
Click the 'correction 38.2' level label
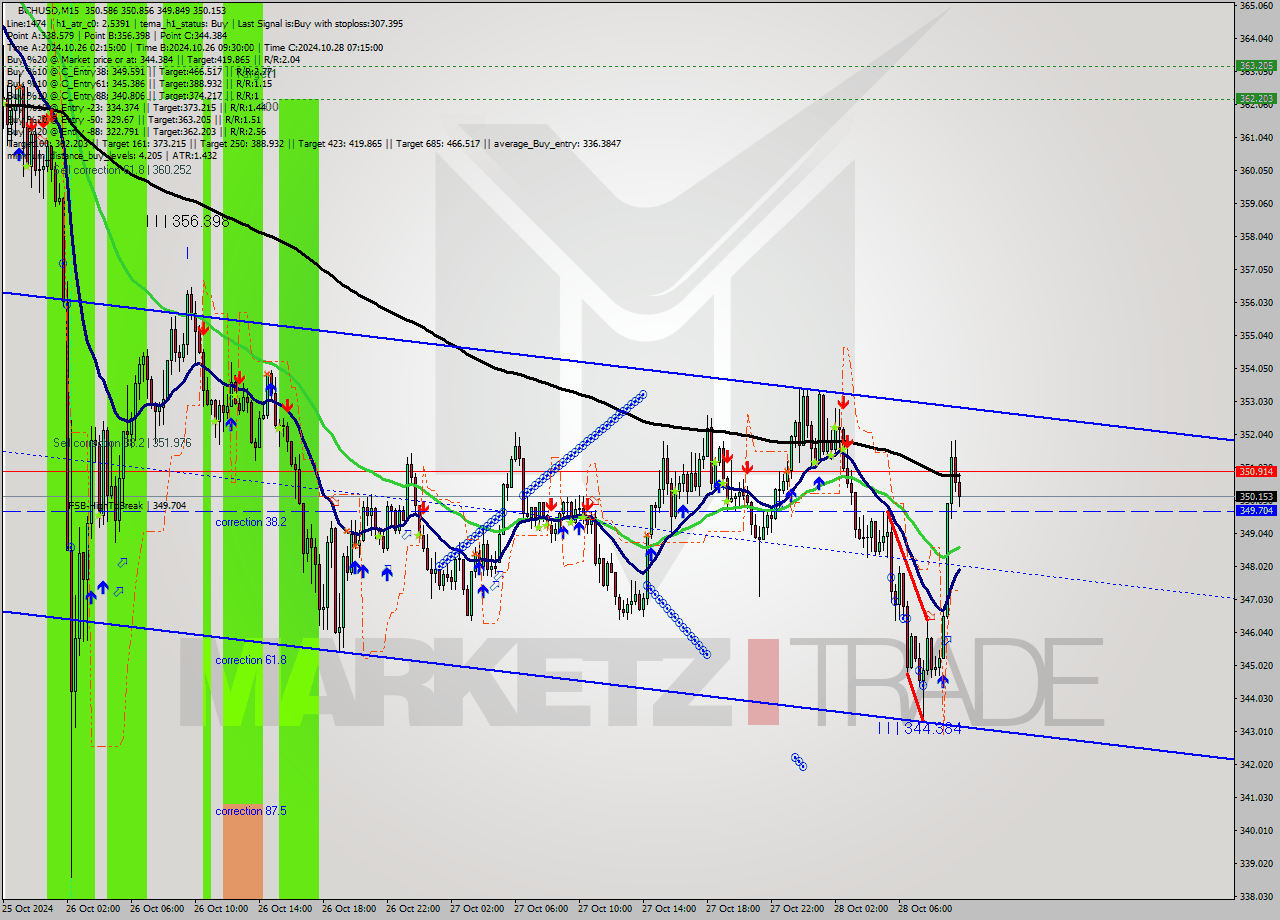(x=251, y=522)
